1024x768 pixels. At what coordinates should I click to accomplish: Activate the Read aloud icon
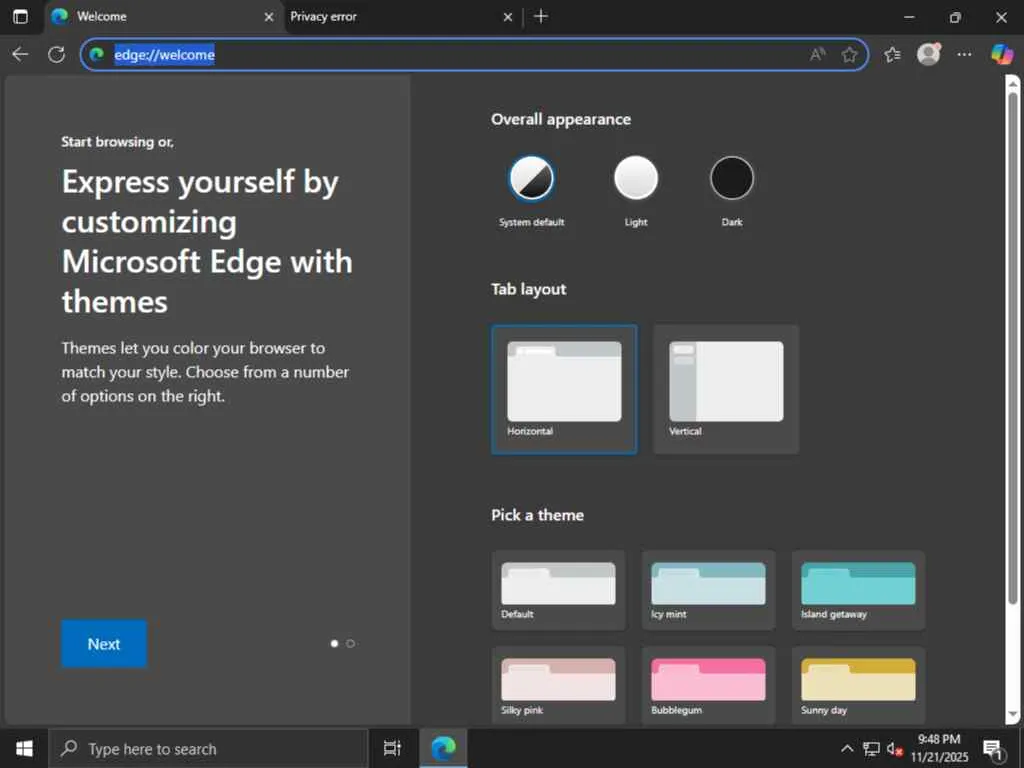coord(818,55)
